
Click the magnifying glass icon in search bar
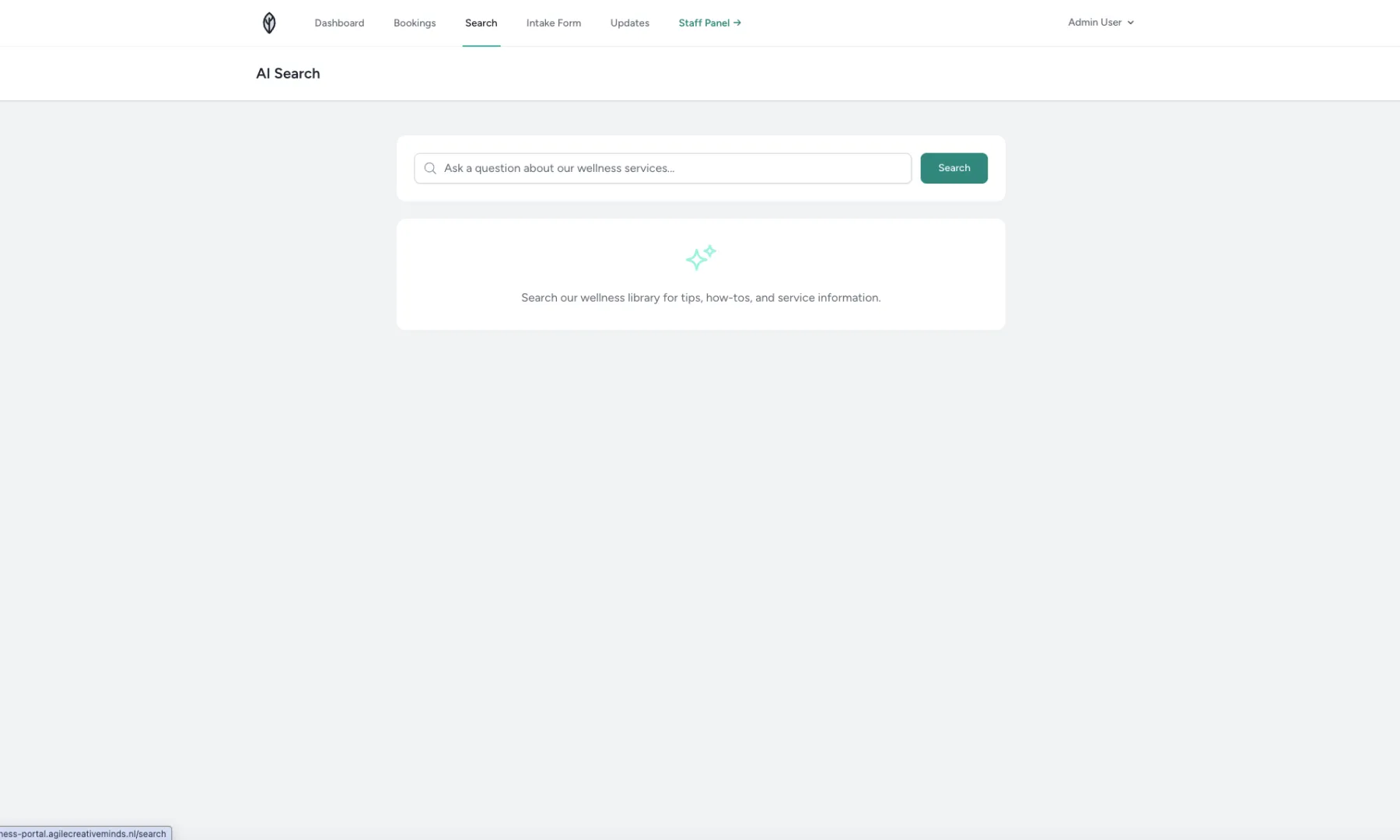pyautogui.click(x=430, y=168)
